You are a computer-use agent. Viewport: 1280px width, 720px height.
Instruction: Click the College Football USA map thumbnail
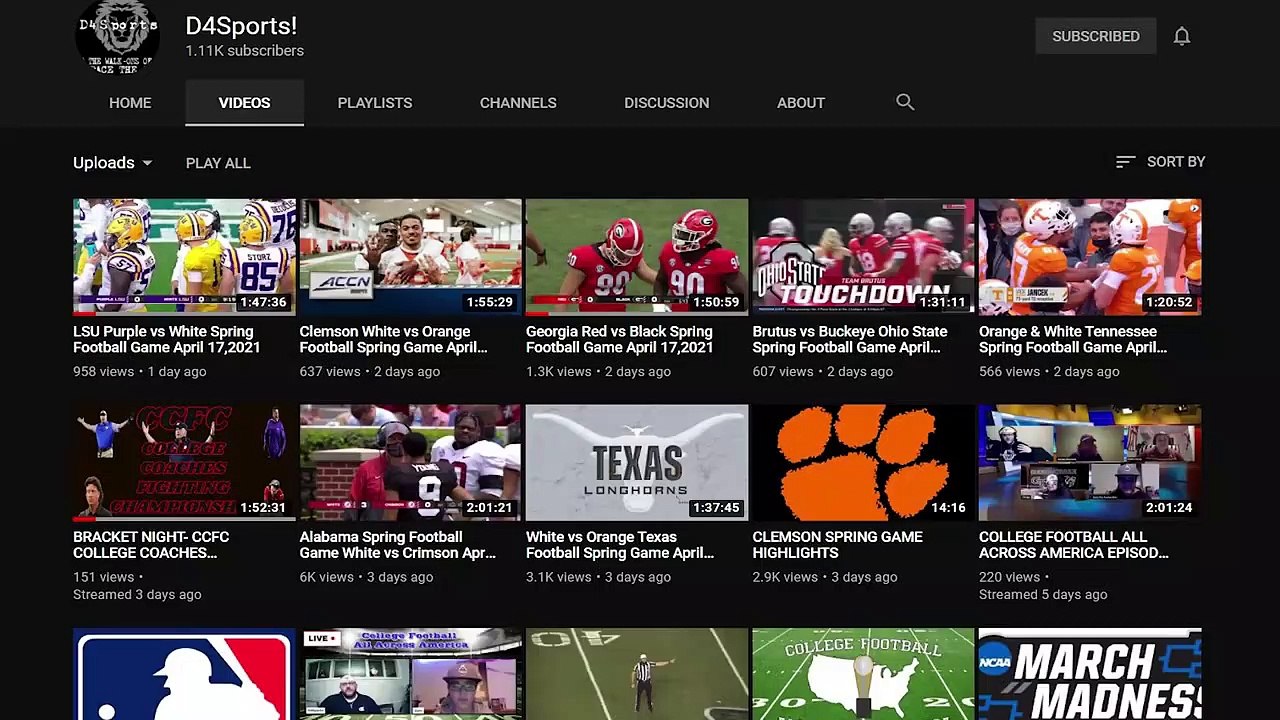864,674
